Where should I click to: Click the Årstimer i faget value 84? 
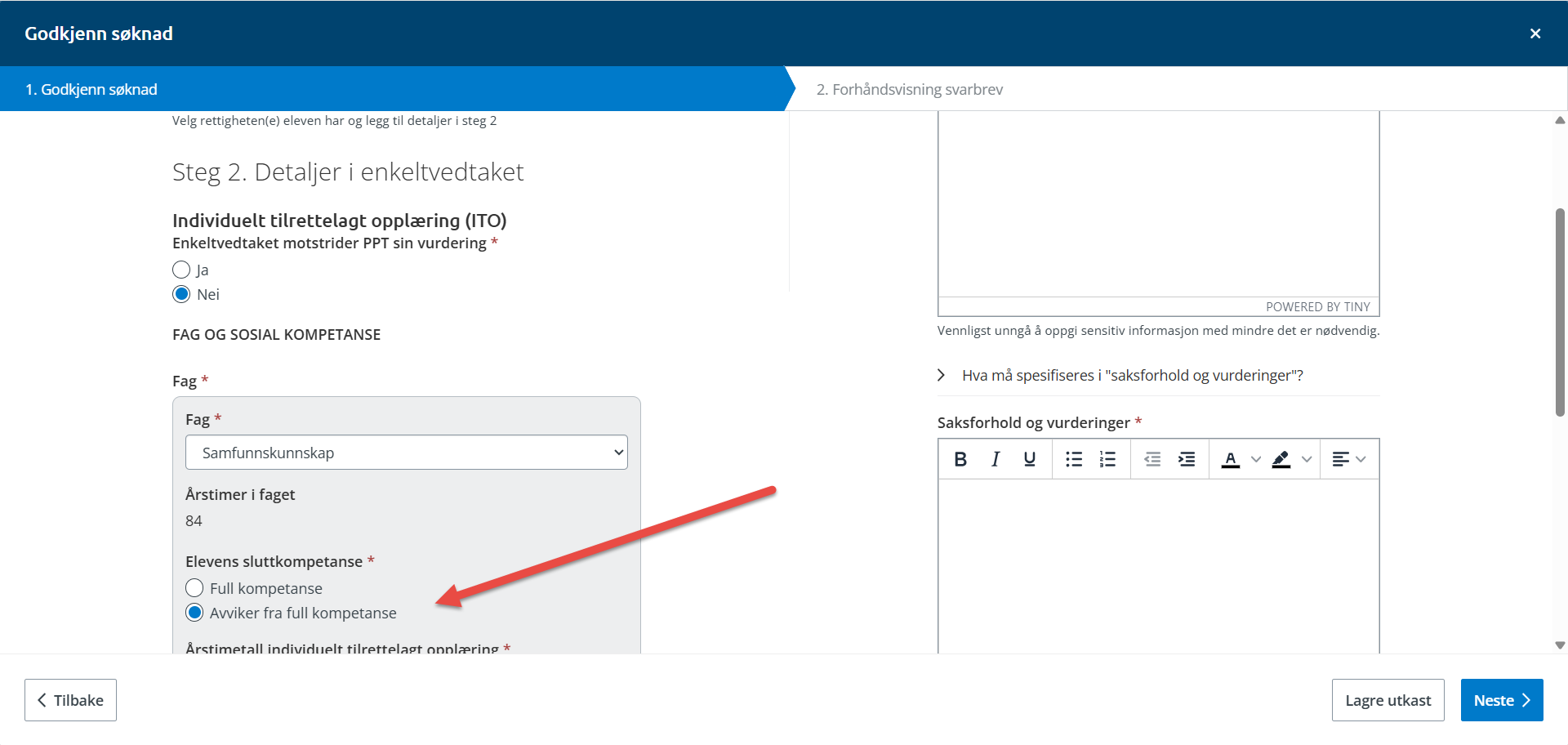tap(194, 521)
